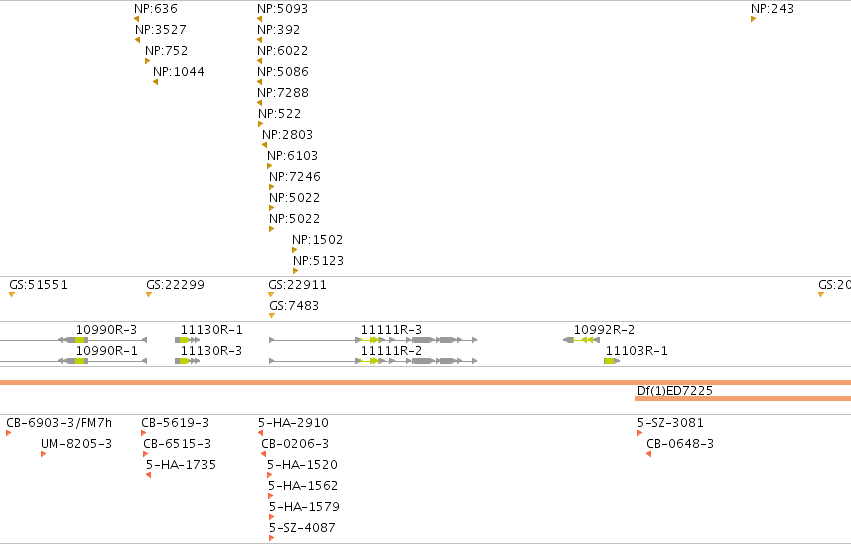The image size is (851, 544).
Task: Select the red arrow under 5-SZ-3081
Action: click(x=640, y=433)
